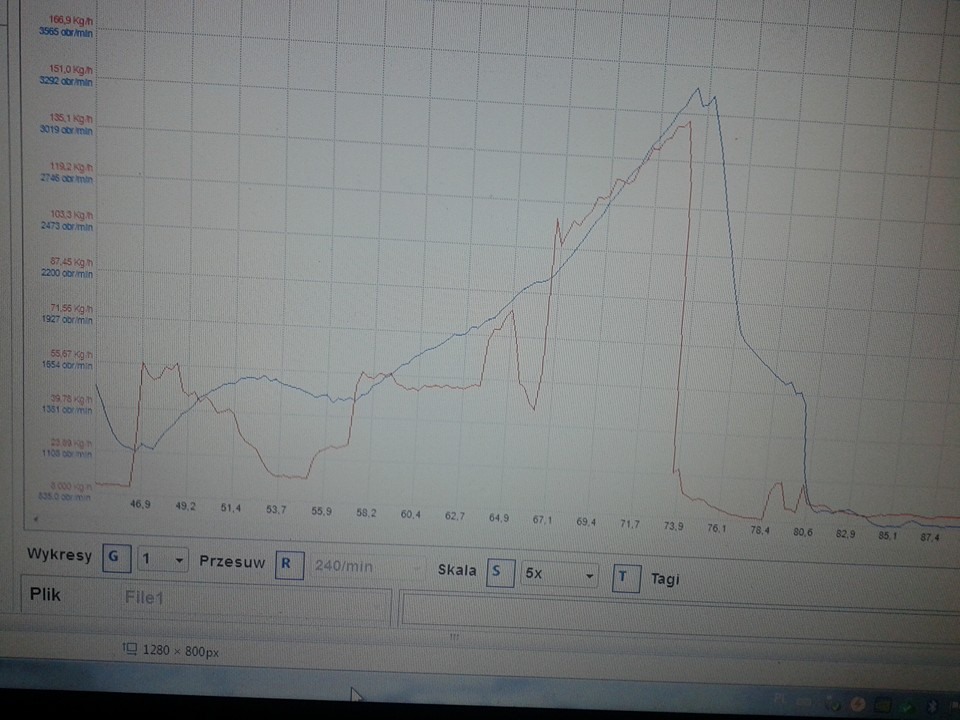Viewport: 960px width, 720px height.
Task: Click the T button for Tagi
Action: pyautogui.click(x=626, y=577)
